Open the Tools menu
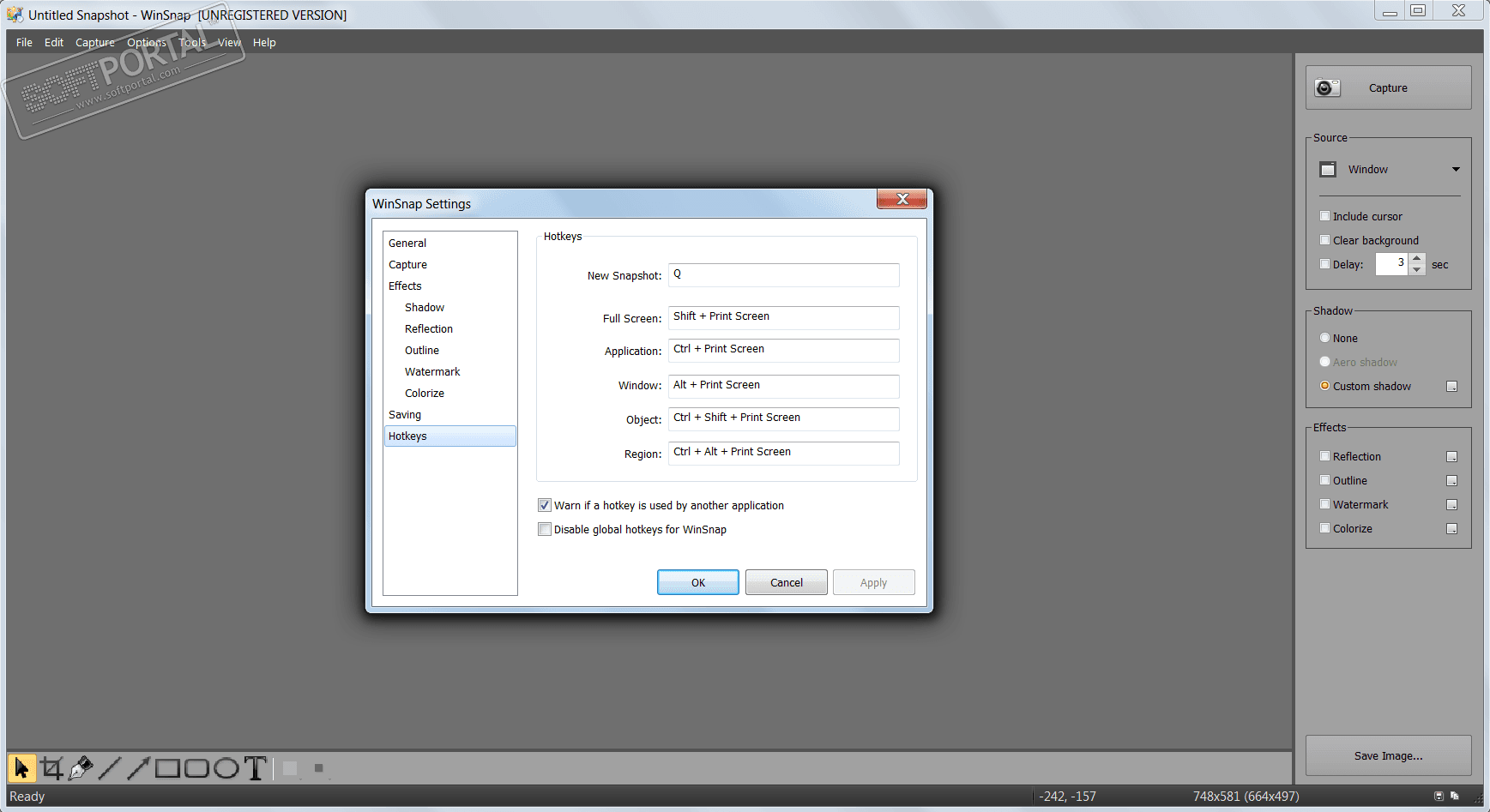 coord(192,42)
